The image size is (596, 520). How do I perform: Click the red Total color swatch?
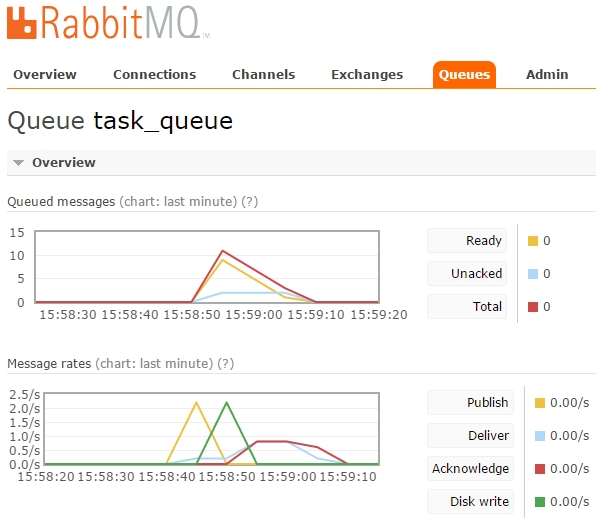click(x=533, y=307)
